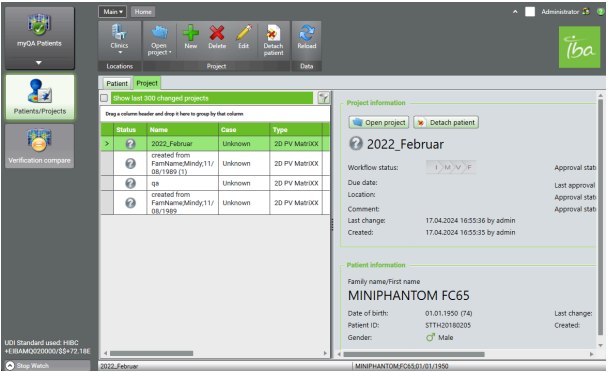This screenshot has height=372, width=608.
Task: Click the Administrator user icon
Action: point(586,11)
